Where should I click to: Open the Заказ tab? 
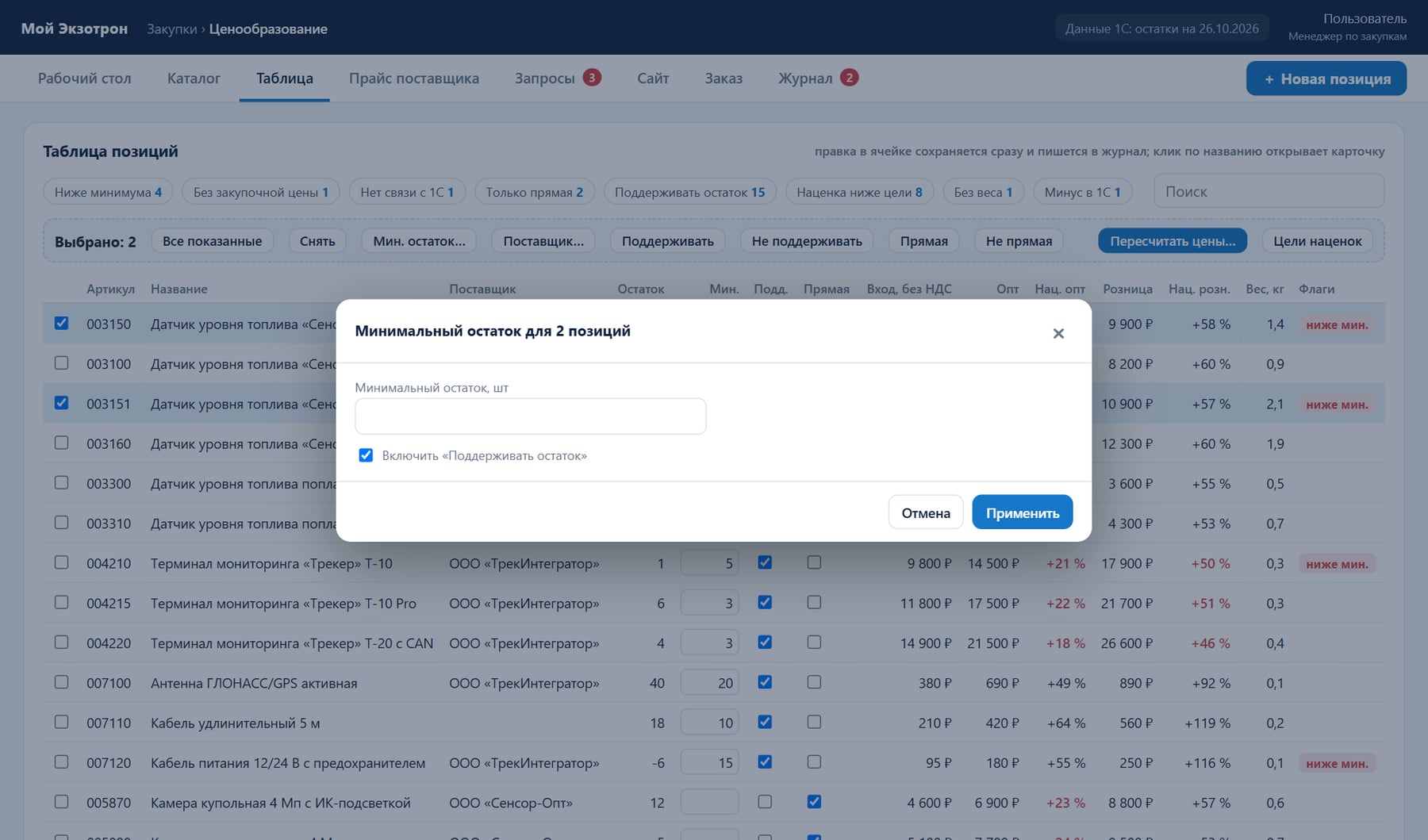pos(724,79)
